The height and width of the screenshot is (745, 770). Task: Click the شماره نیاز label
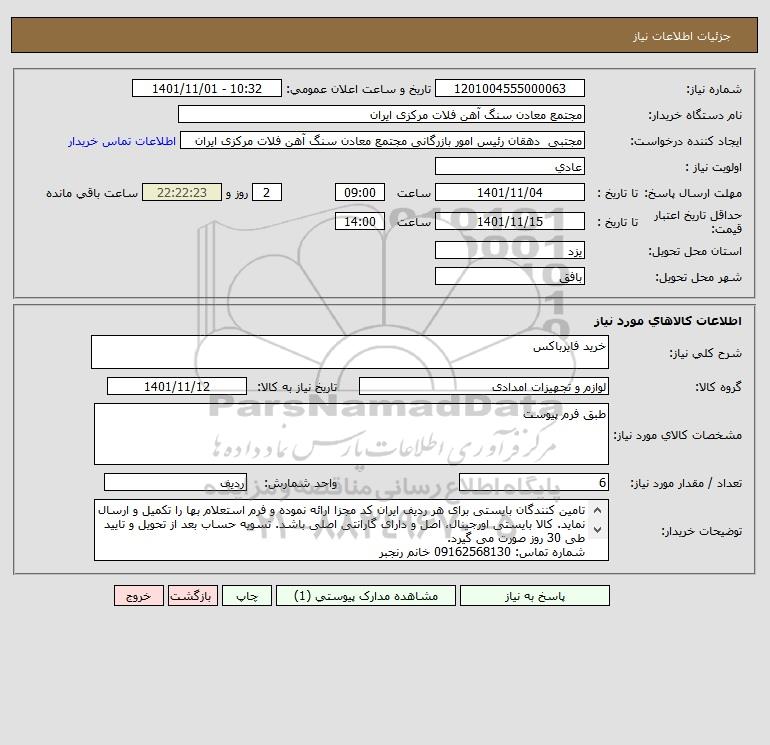(714, 89)
